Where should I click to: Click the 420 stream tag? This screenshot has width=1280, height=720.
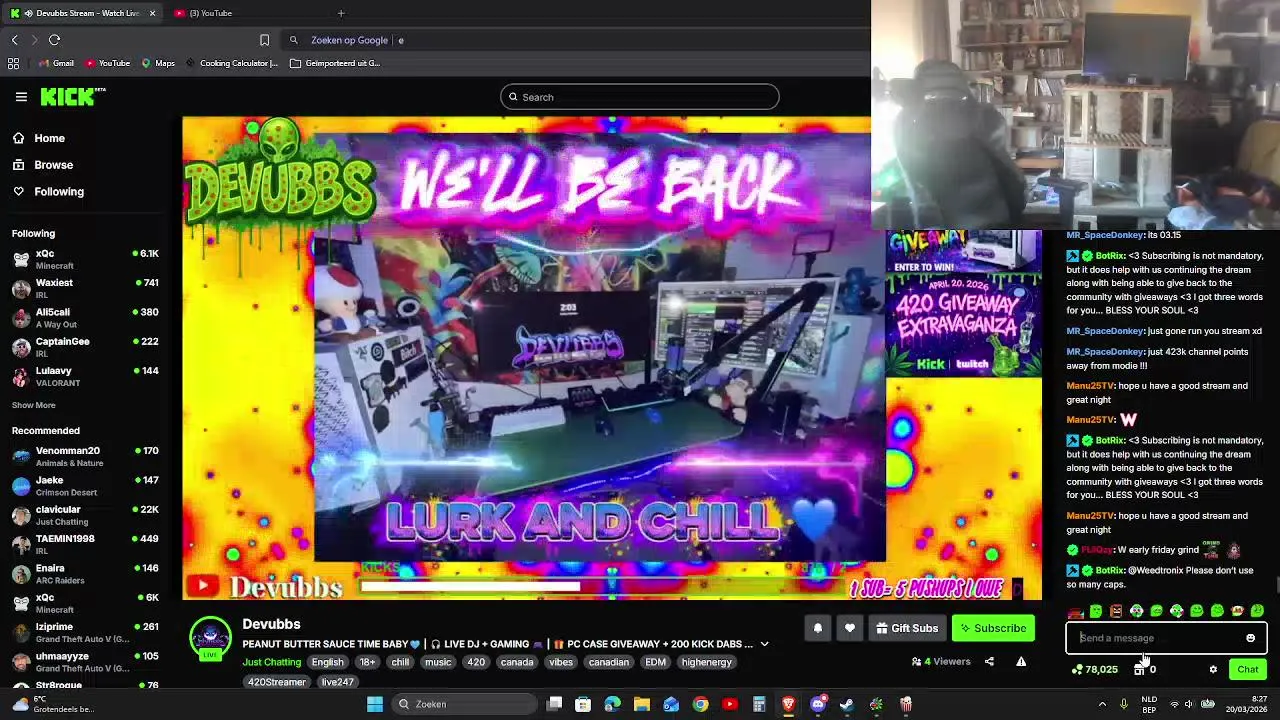[x=476, y=662]
